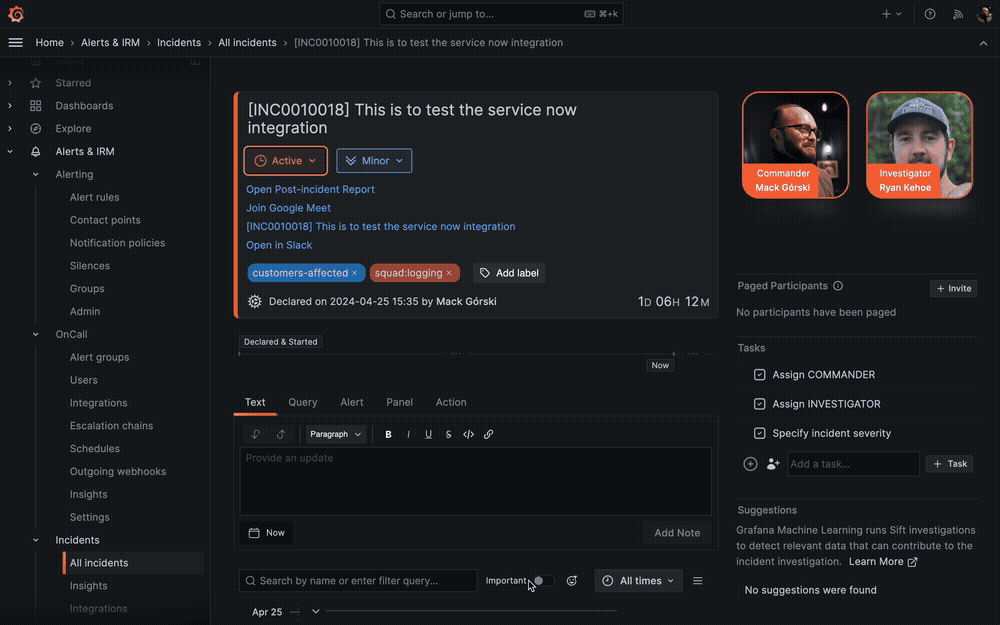Click the incident settings gear icon
This screenshot has width=1000, height=625.
254,302
